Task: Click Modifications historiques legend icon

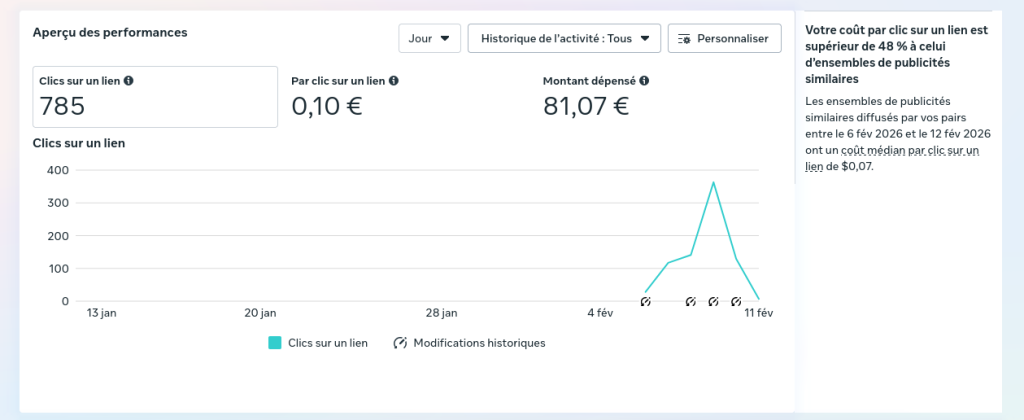Action: click(x=400, y=343)
